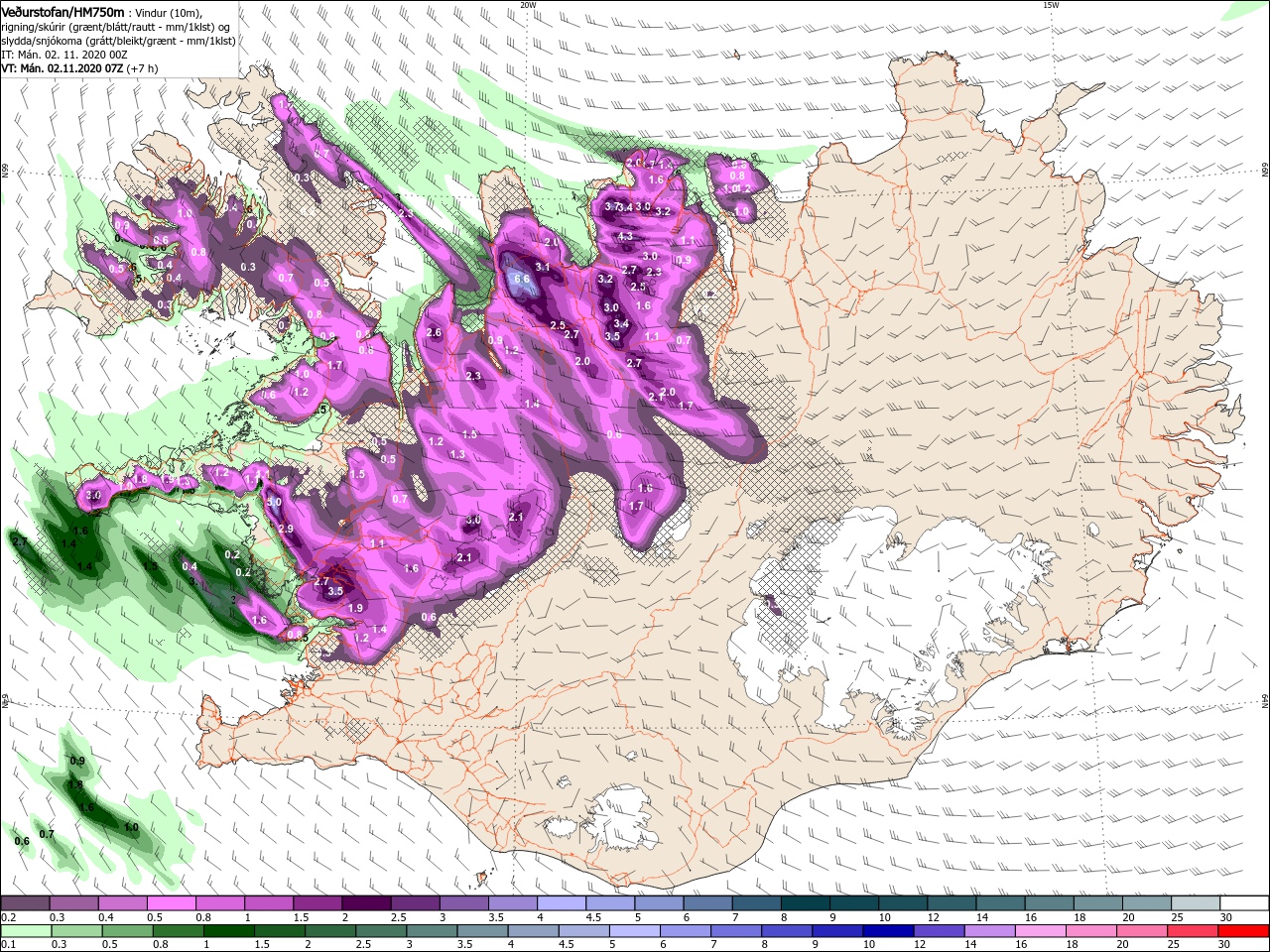
Task: Click the 0.2 label on the purple scale
Action: tap(9, 917)
